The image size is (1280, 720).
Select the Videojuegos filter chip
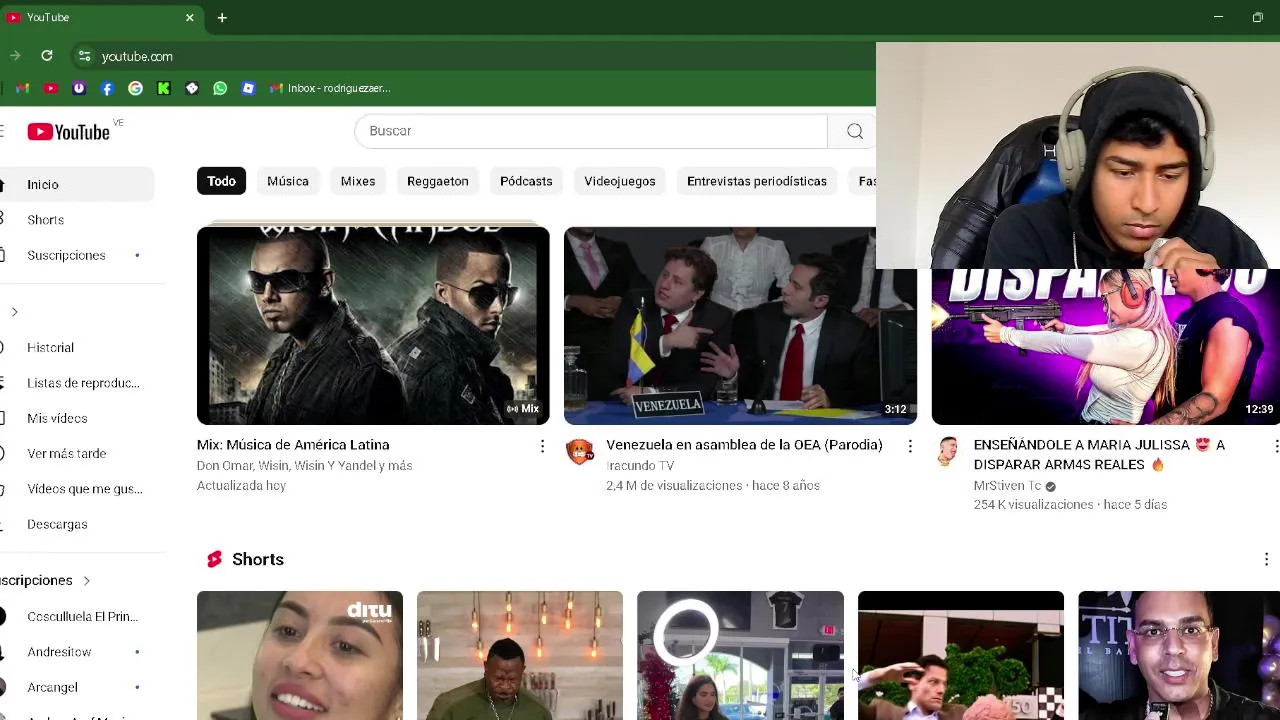[620, 181]
